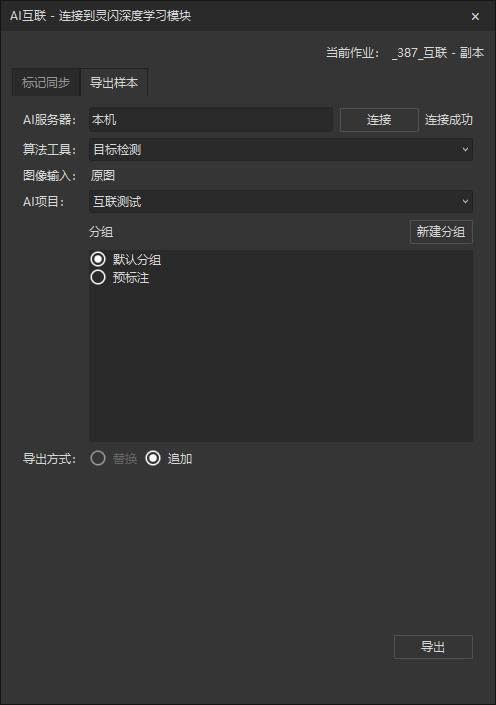
Task: Select the 导出样本 tab
Action: click(x=114, y=83)
